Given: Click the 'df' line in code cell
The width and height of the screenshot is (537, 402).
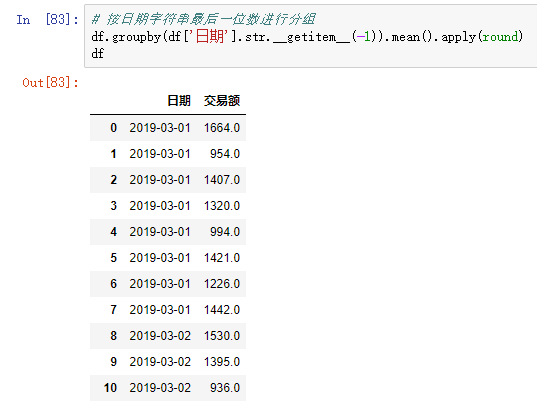Looking at the screenshot, I should pos(98,53).
